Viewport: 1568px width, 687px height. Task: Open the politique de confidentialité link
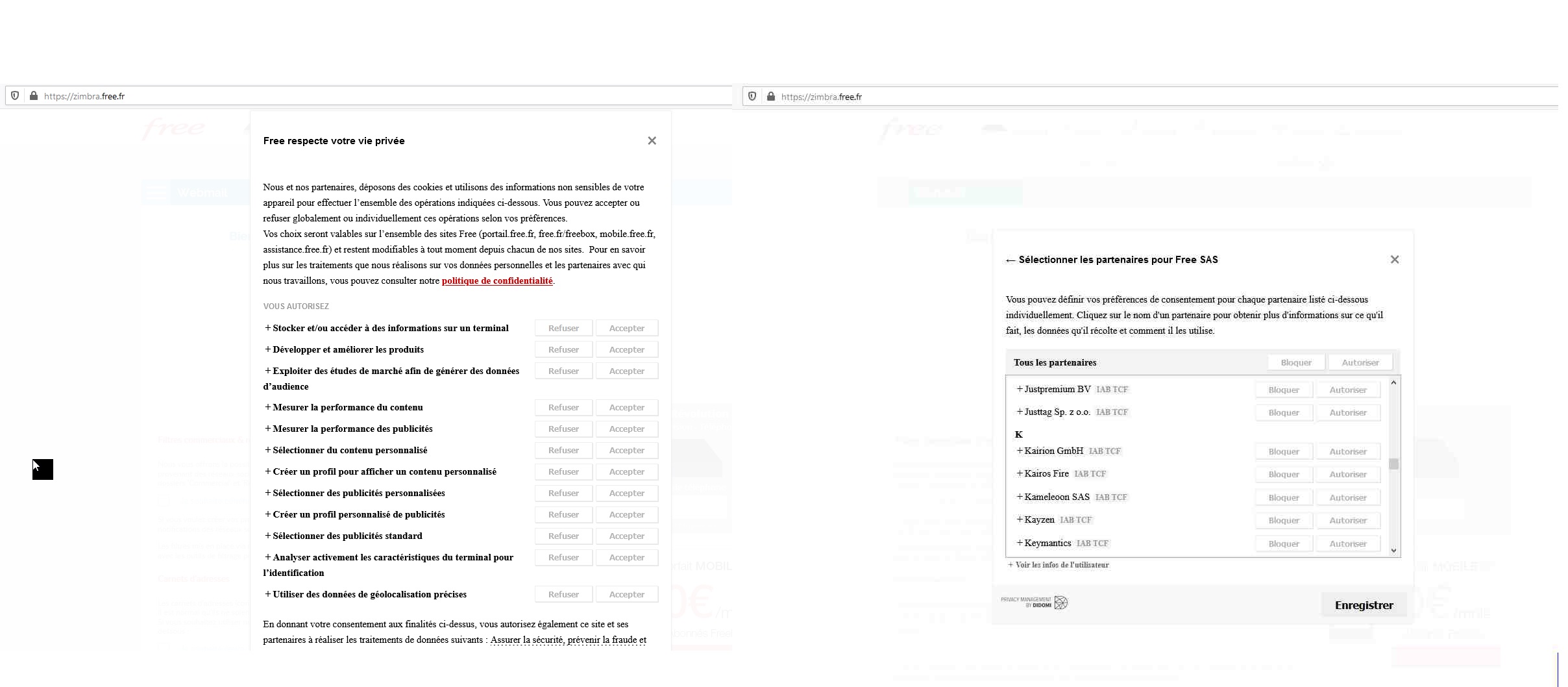[497, 281]
